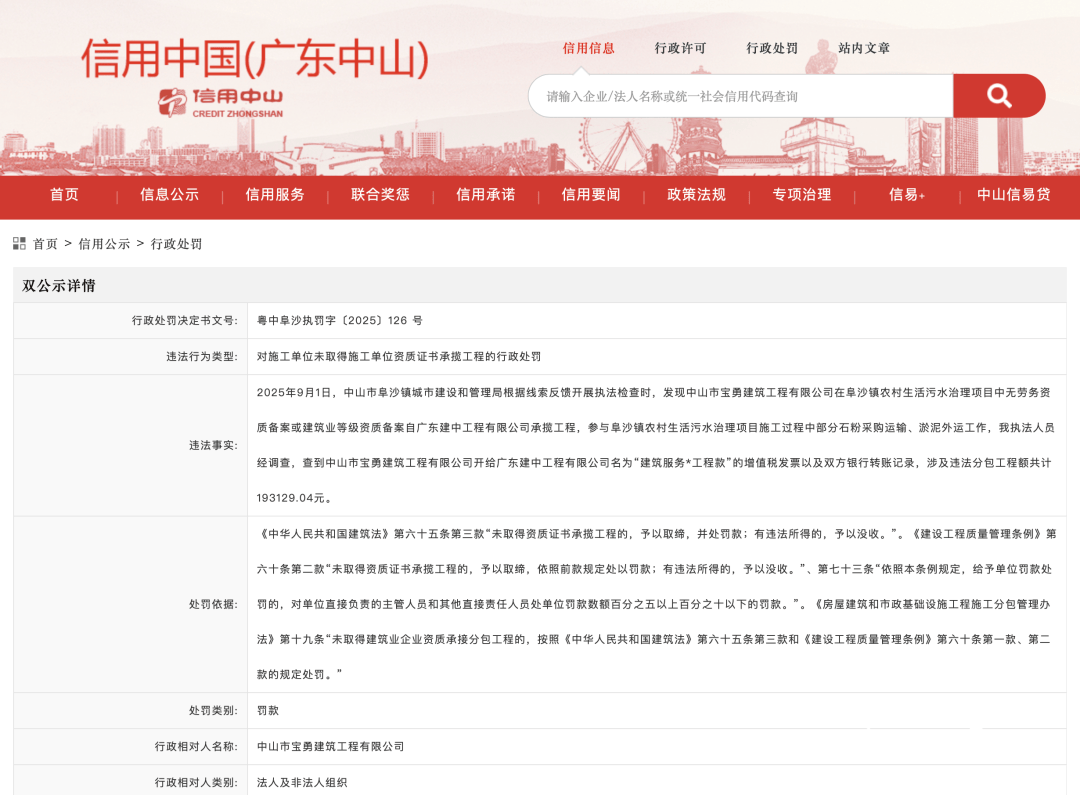Go to 信用服务 in the navigation
Image resolution: width=1080 pixels, height=795 pixels.
pyautogui.click(x=275, y=195)
